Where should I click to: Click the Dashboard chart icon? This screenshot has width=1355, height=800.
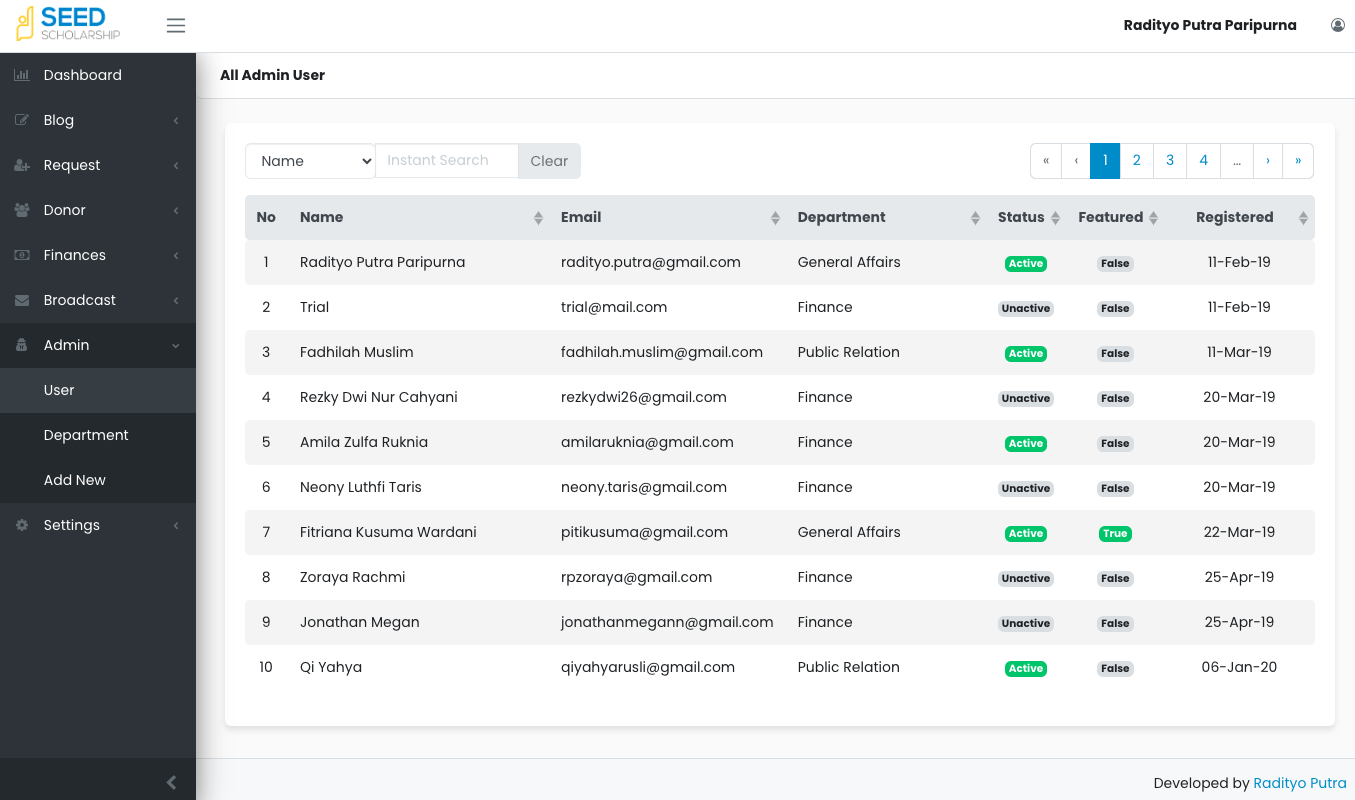[21, 75]
